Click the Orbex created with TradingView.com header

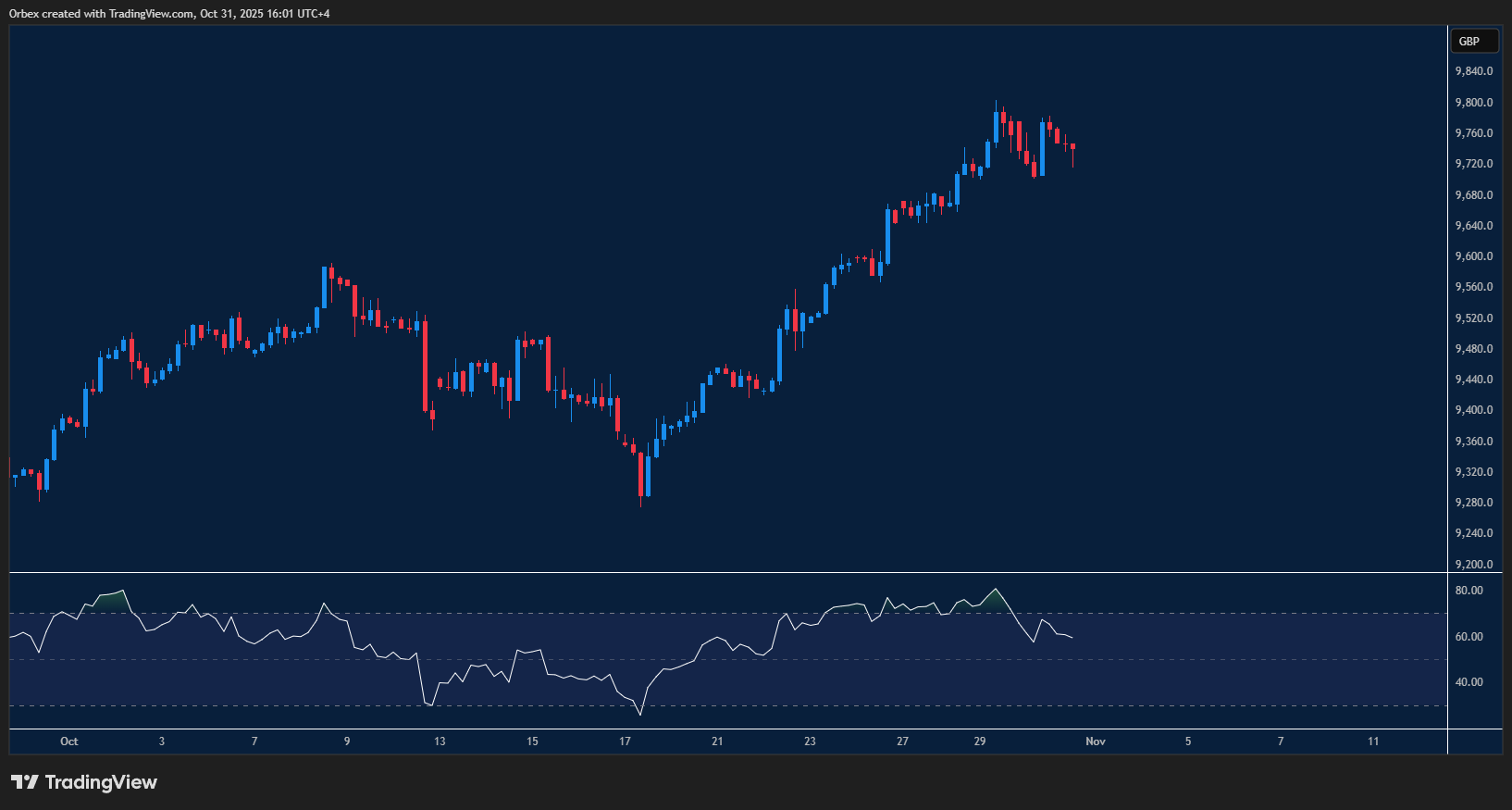169,13
